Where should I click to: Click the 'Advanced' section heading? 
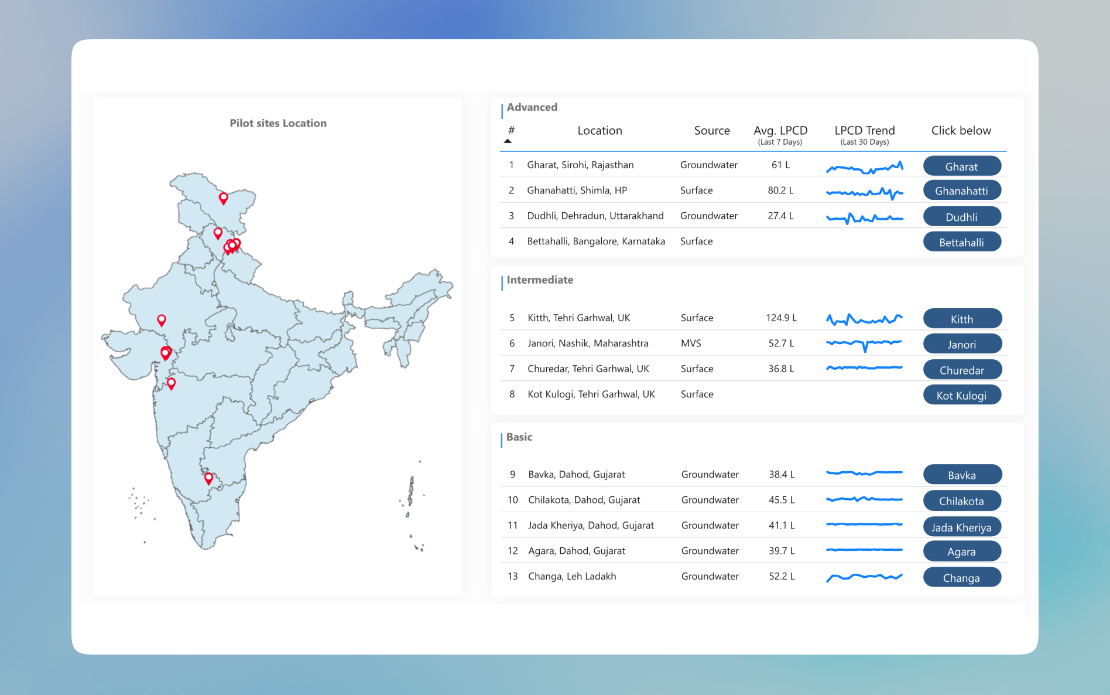(532, 108)
